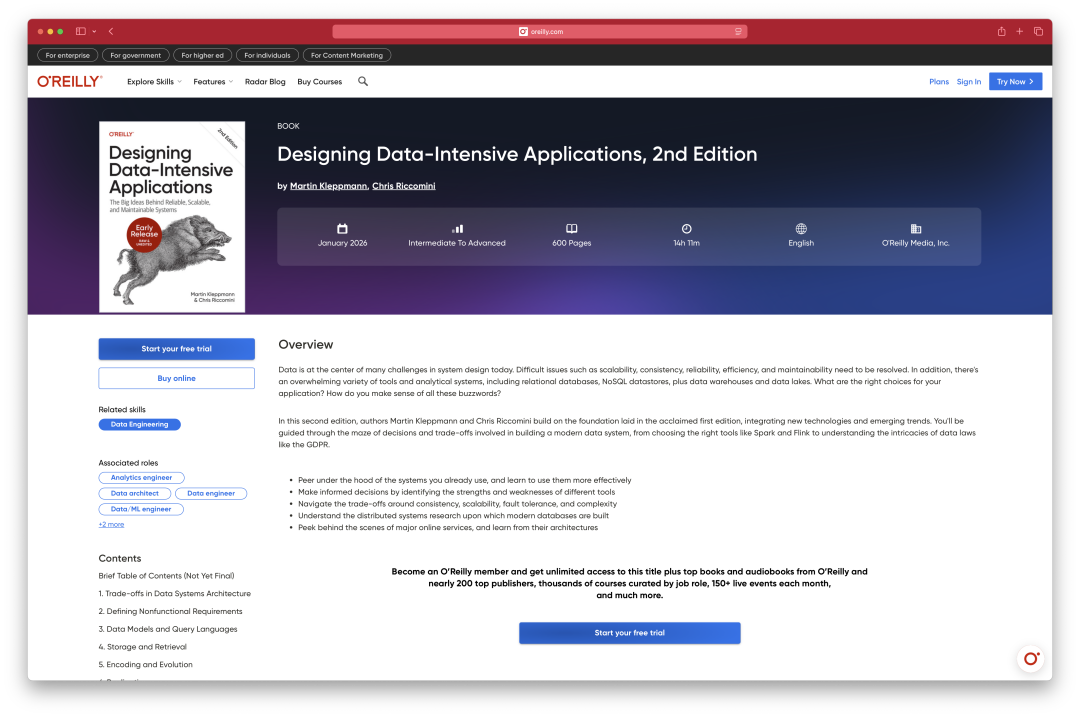Select the Data Engineering skill tag
The width and height of the screenshot is (1080, 717).
[x=139, y=424]
